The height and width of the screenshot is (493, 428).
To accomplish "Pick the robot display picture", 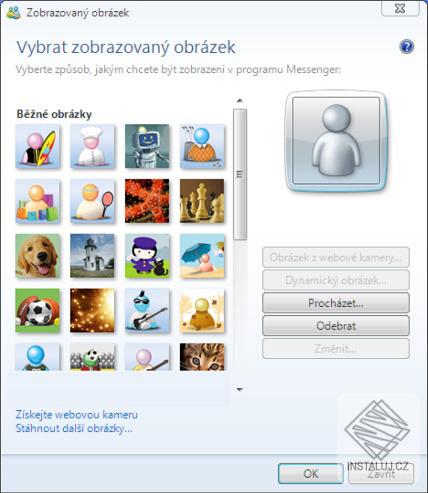I will [147, 146].
